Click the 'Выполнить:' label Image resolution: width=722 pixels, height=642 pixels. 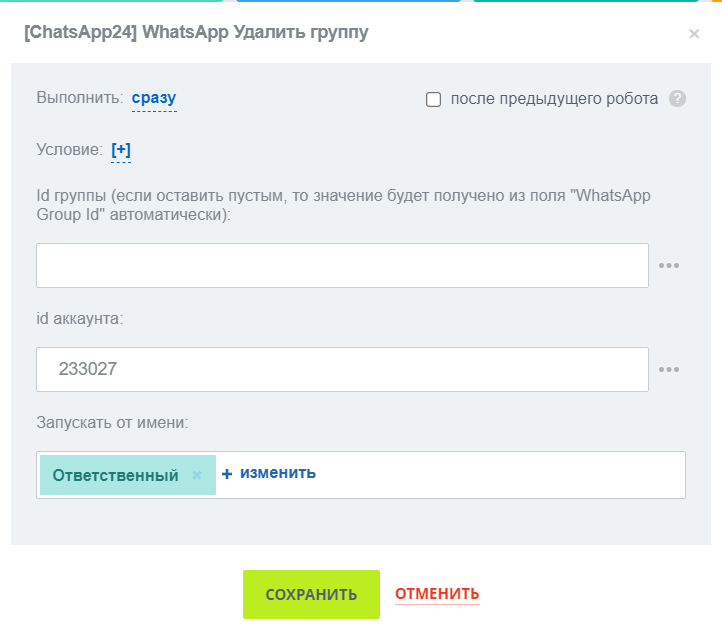click(80, 98)
